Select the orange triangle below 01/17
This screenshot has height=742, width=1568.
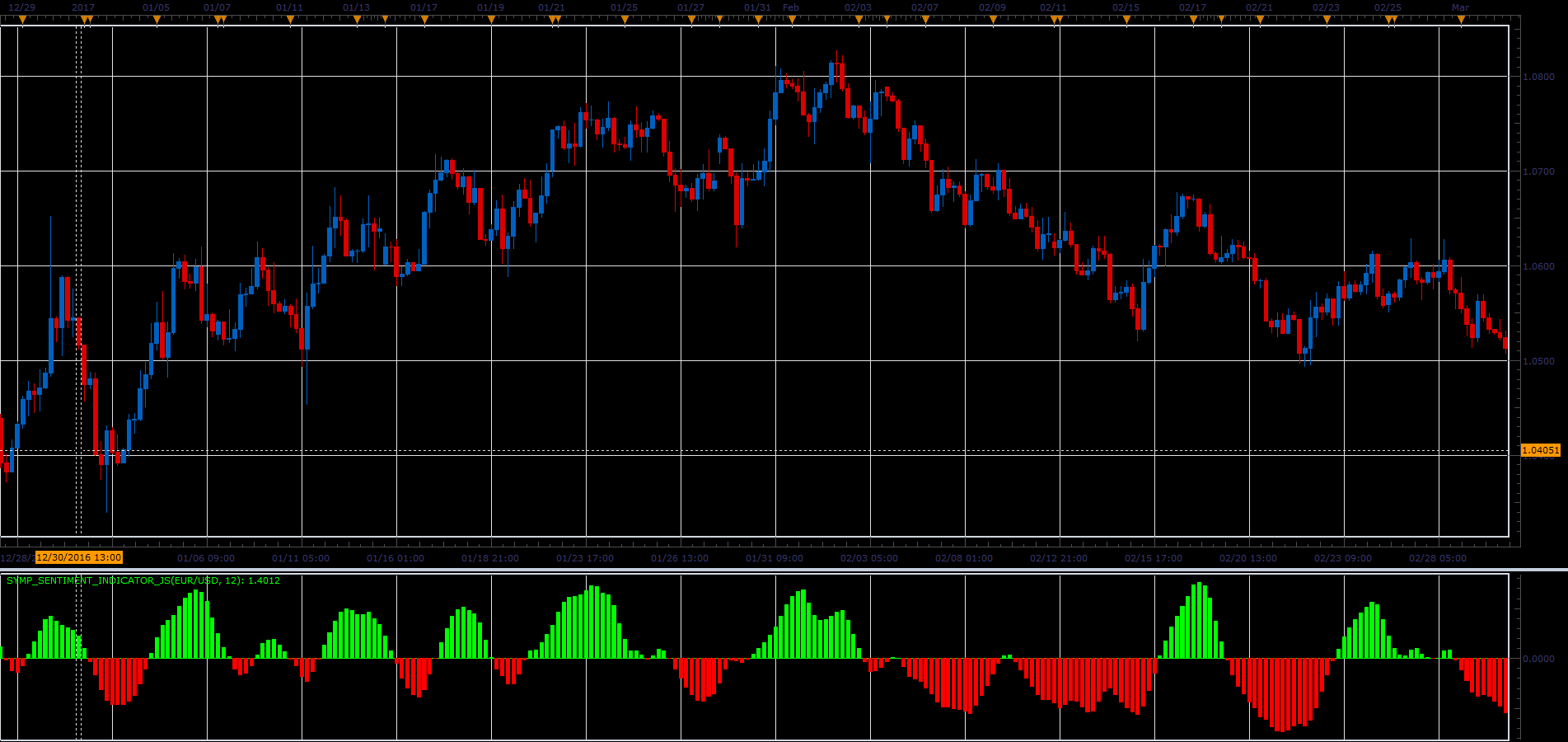tap(424, 20)
